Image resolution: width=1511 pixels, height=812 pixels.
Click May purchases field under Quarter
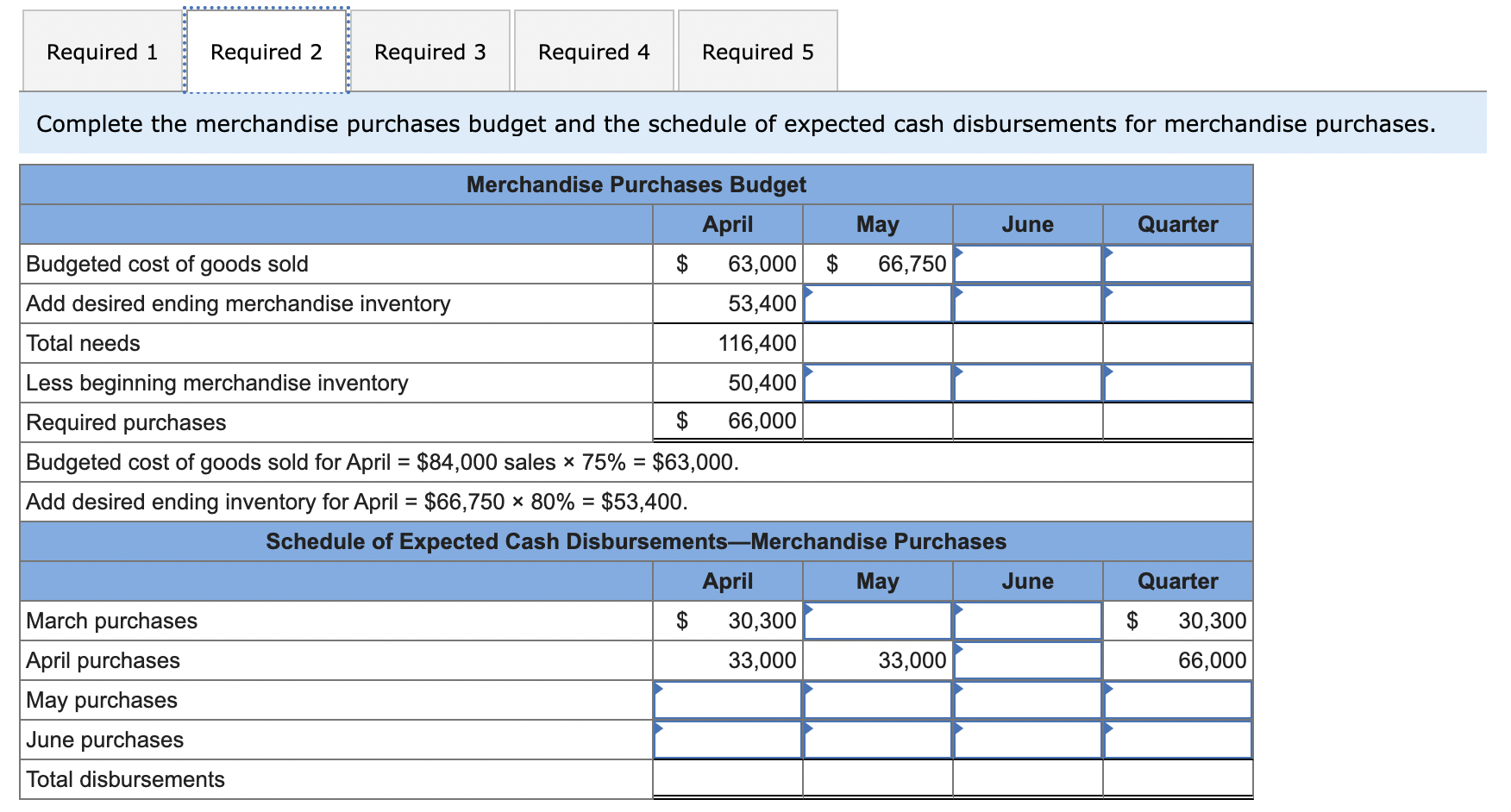coord(1178,700)
